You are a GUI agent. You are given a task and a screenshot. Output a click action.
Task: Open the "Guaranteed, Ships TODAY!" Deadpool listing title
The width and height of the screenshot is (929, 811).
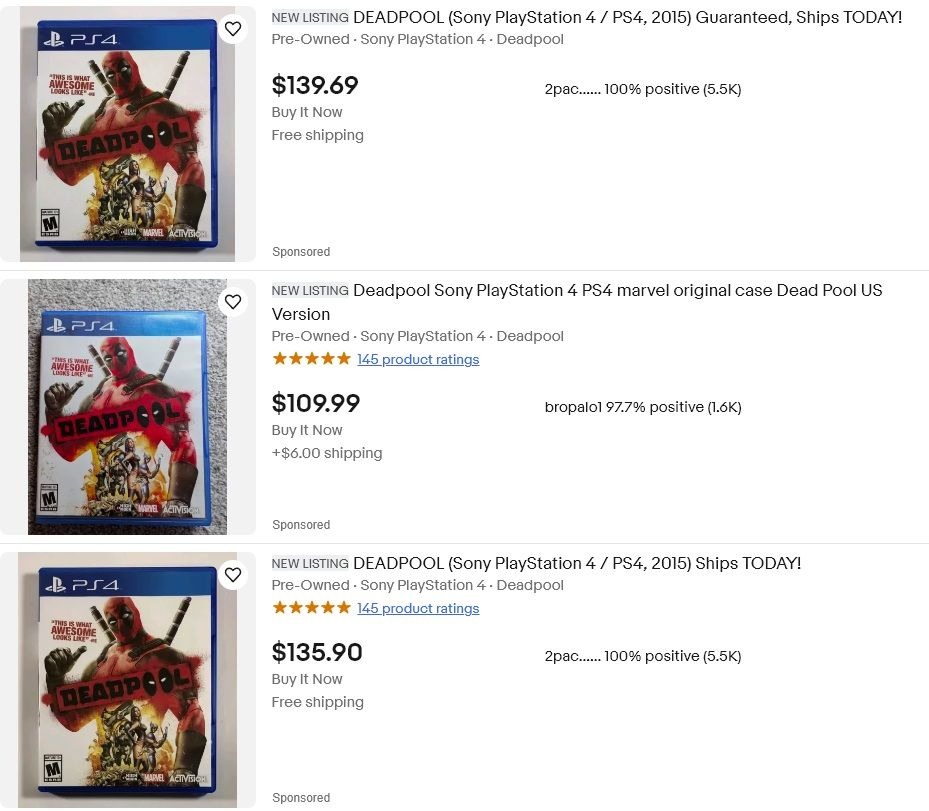coord(627,17)
